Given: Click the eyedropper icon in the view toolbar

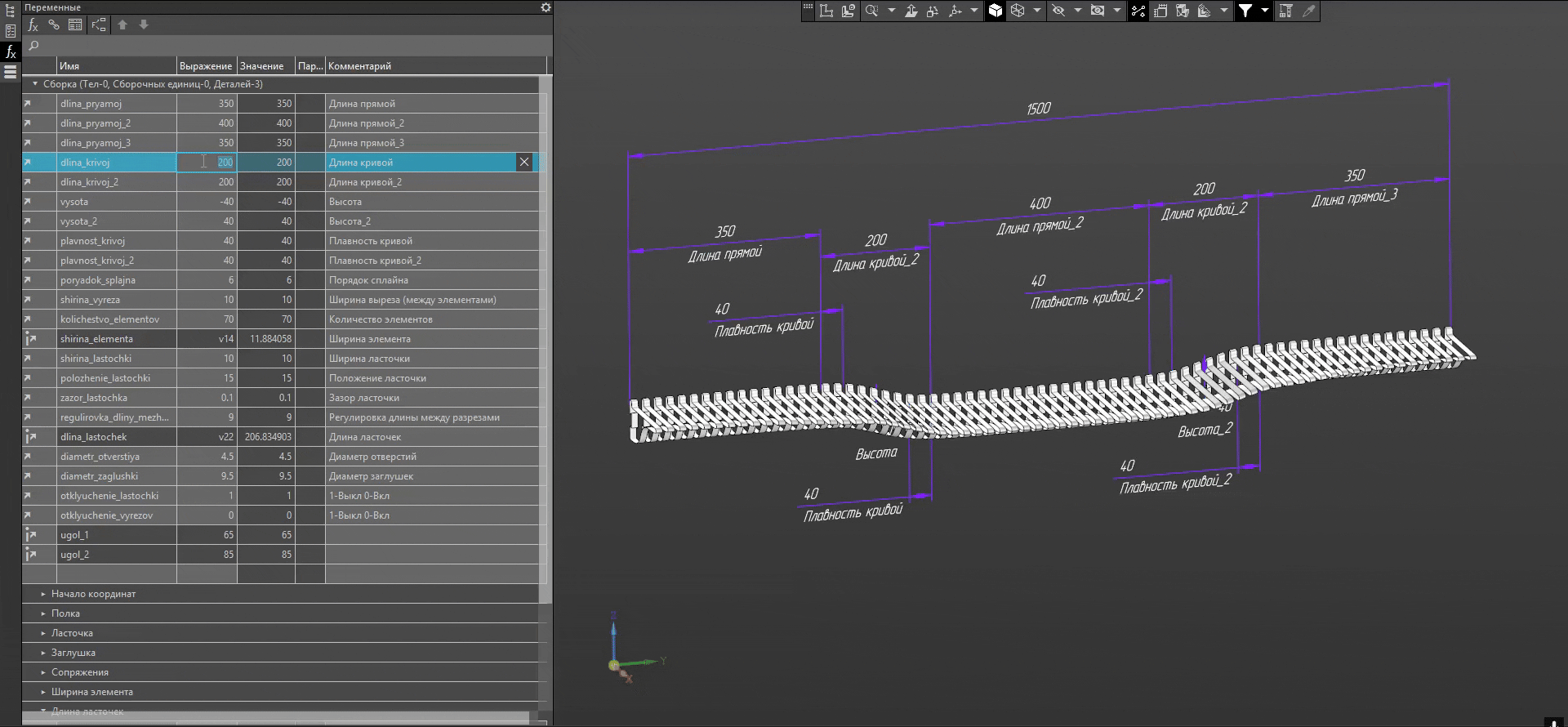Looking at the screenshot, I should [1308, 11].
